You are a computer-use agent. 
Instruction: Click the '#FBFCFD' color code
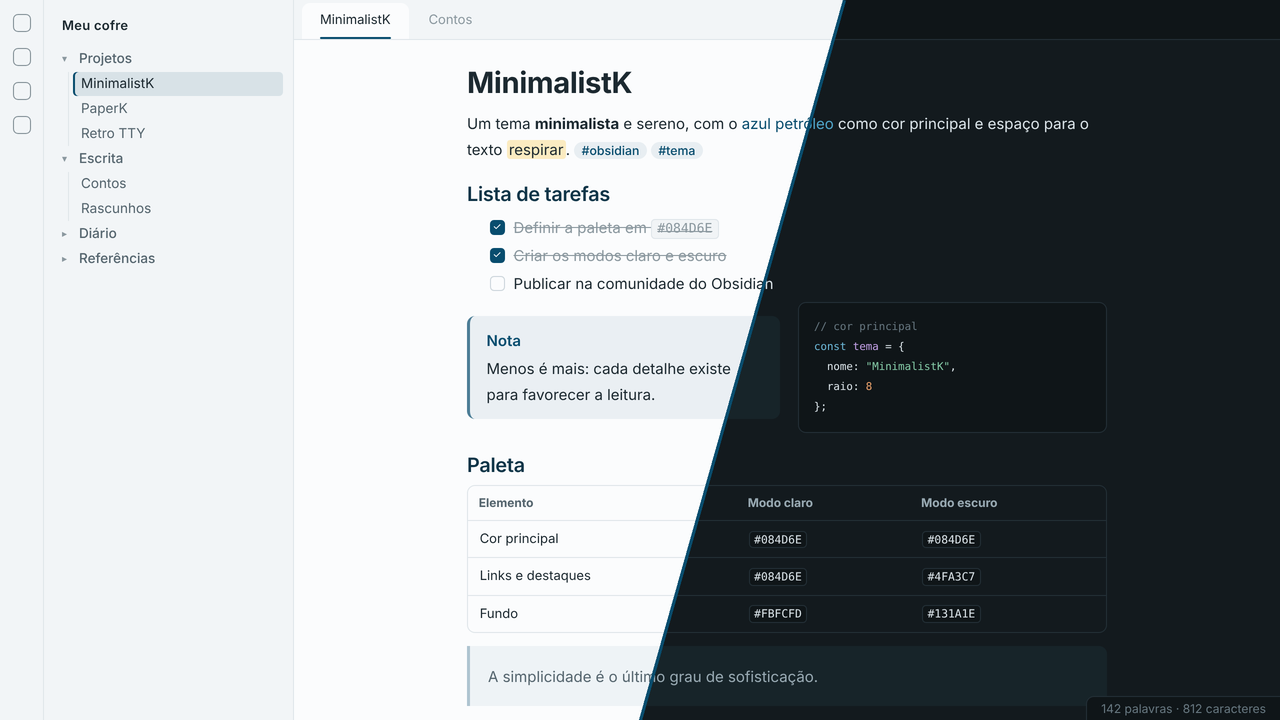pyautogui.click(x=778, y=614)
